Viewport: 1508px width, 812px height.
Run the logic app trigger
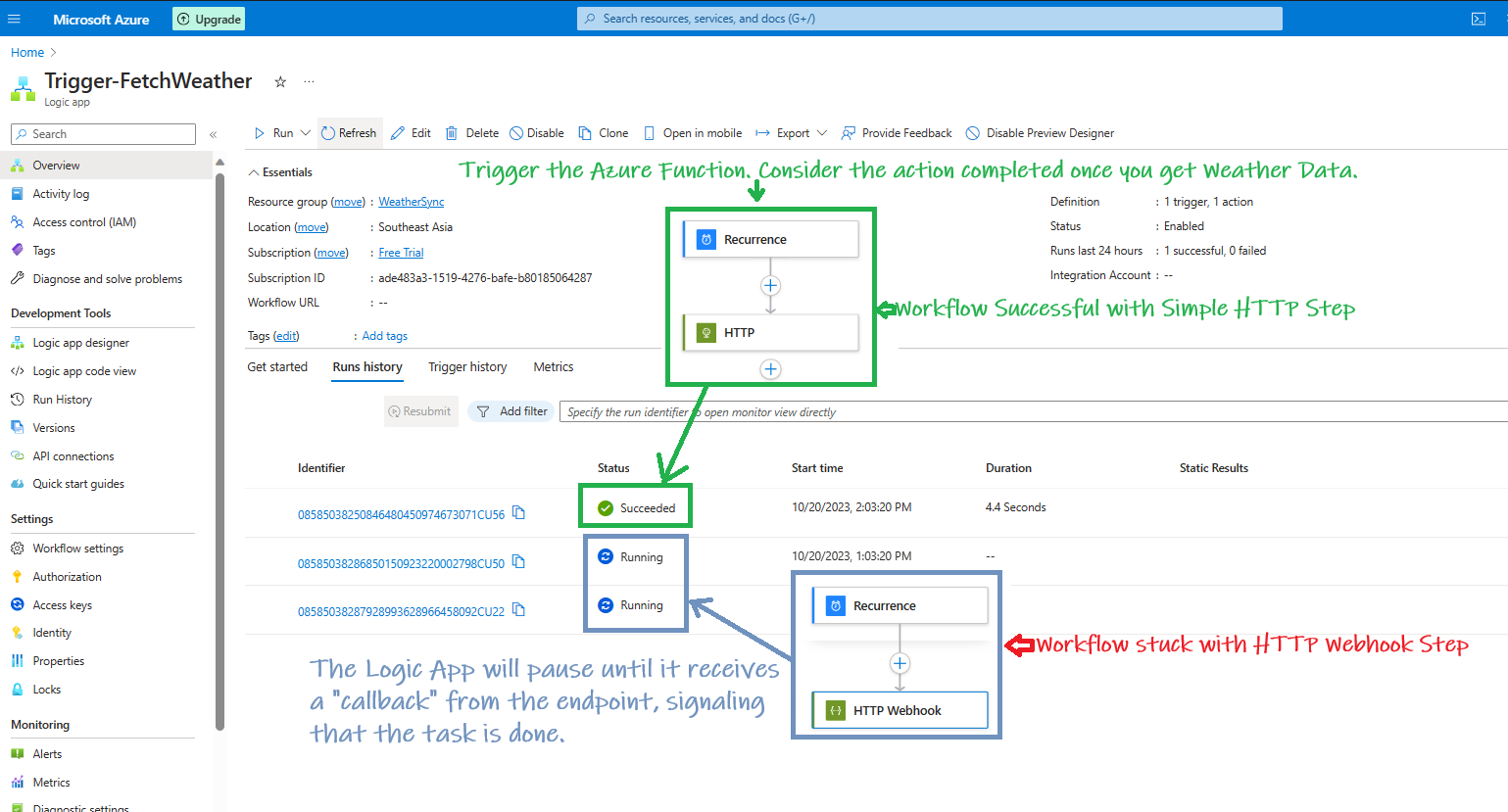point(273,133)
